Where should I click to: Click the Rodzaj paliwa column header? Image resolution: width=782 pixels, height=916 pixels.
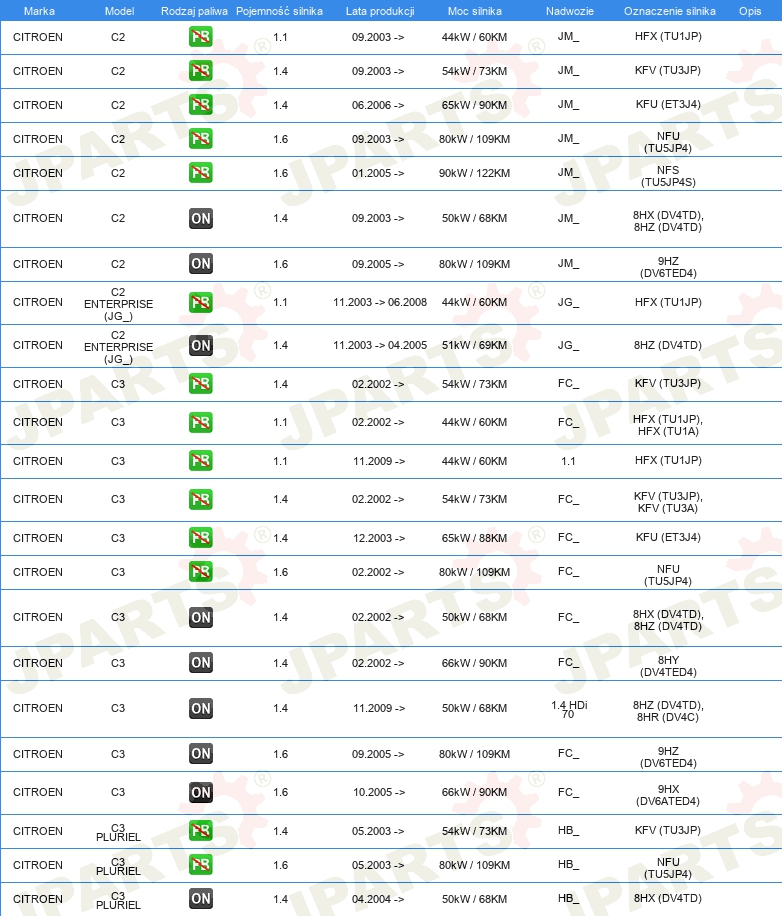tap(194, 11)
